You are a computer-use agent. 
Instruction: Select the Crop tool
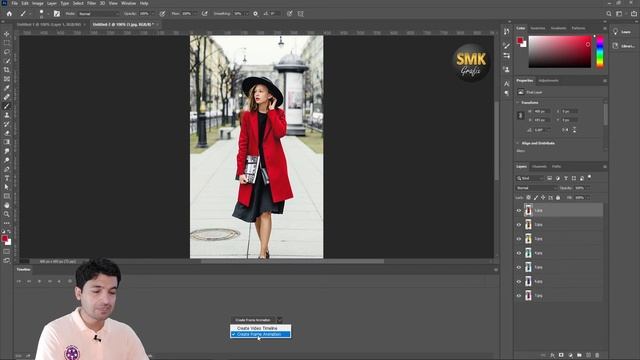[7, 70]
